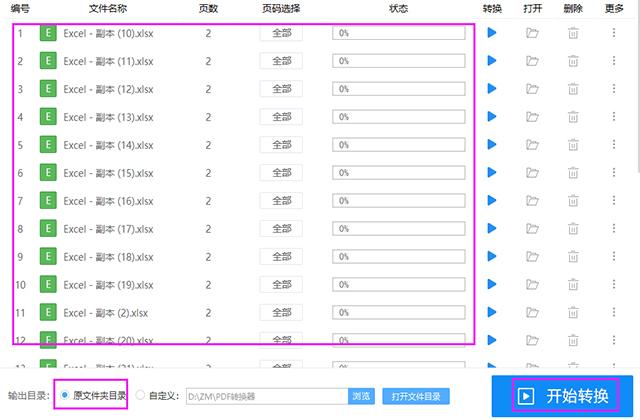Select file name Excel - 副本 (17).xlsx

coord(108,229)
